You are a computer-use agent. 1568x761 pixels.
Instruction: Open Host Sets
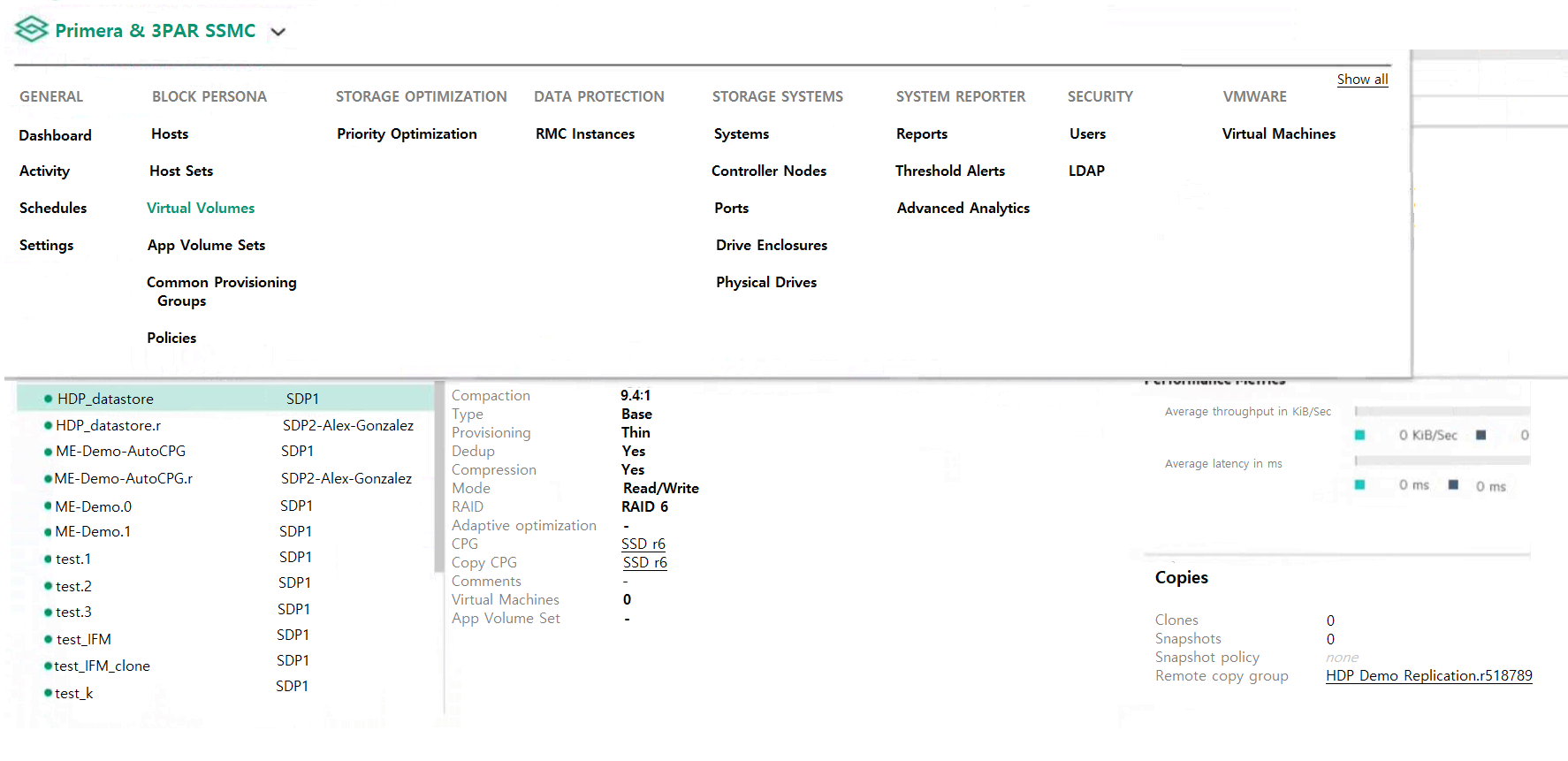coord(181,171)
